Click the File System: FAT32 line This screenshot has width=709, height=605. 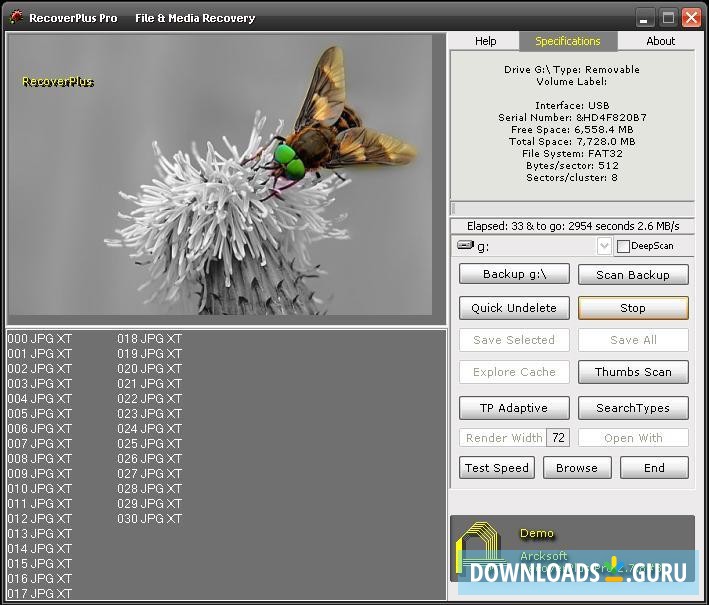(x=572, y=154)
